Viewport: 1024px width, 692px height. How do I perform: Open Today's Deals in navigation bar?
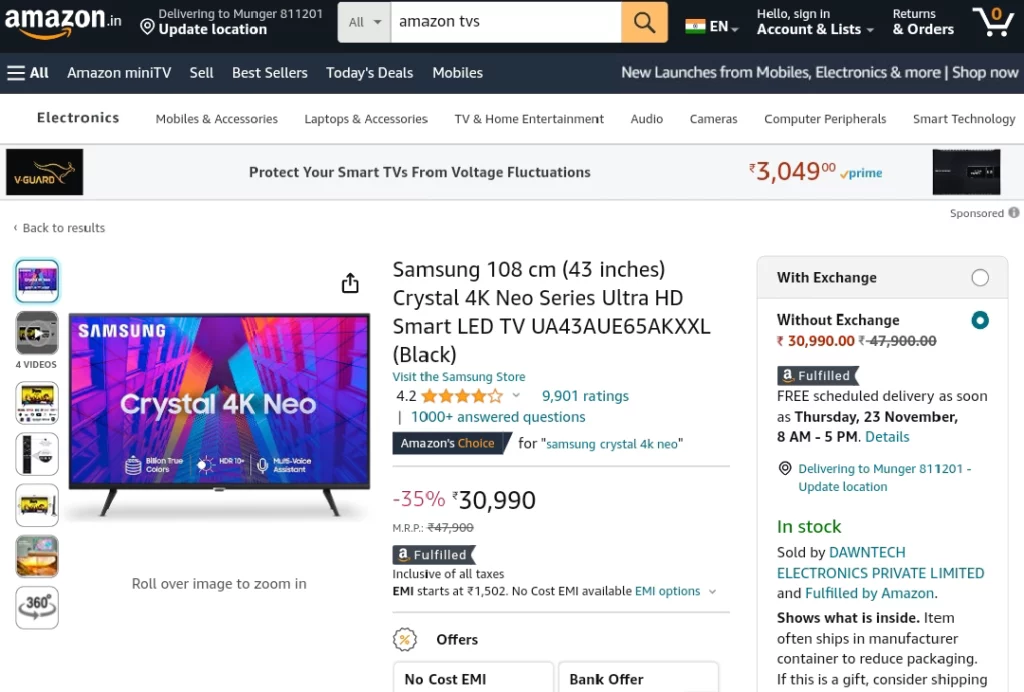coord(370,73)
